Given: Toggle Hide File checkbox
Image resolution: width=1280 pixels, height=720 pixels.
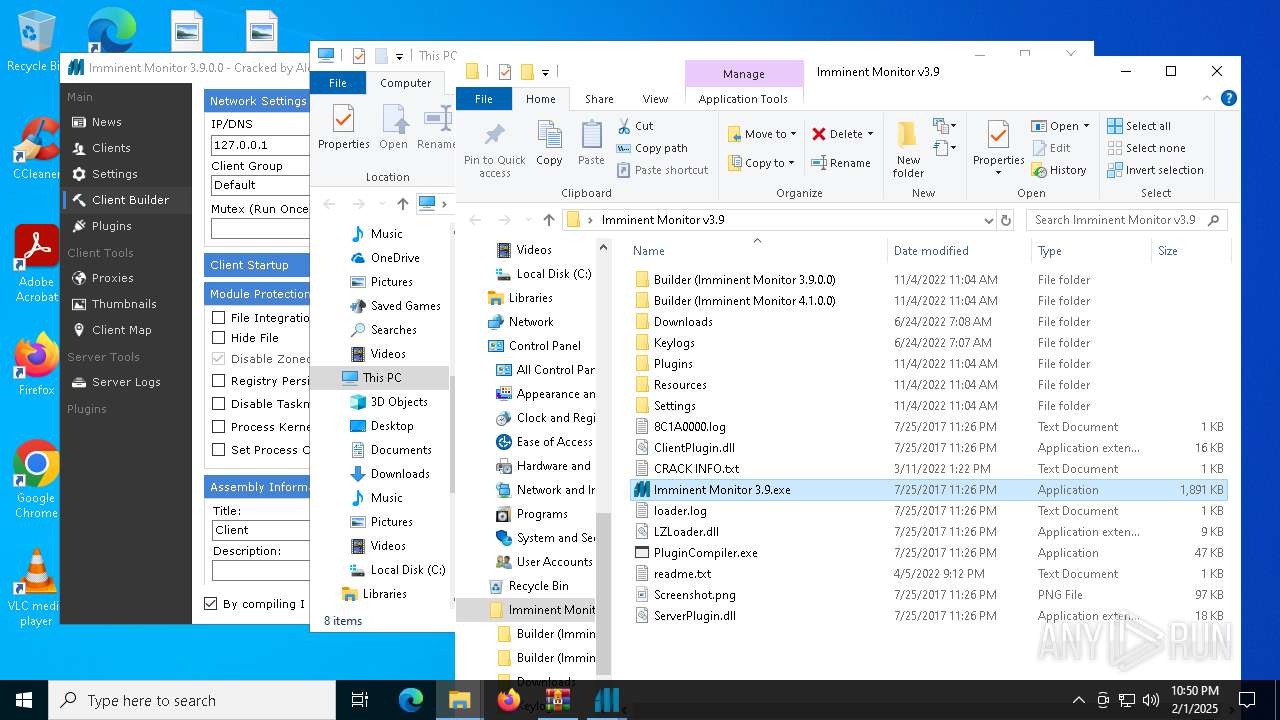Looking at the screenshot, I should click(x=218, y=338).
